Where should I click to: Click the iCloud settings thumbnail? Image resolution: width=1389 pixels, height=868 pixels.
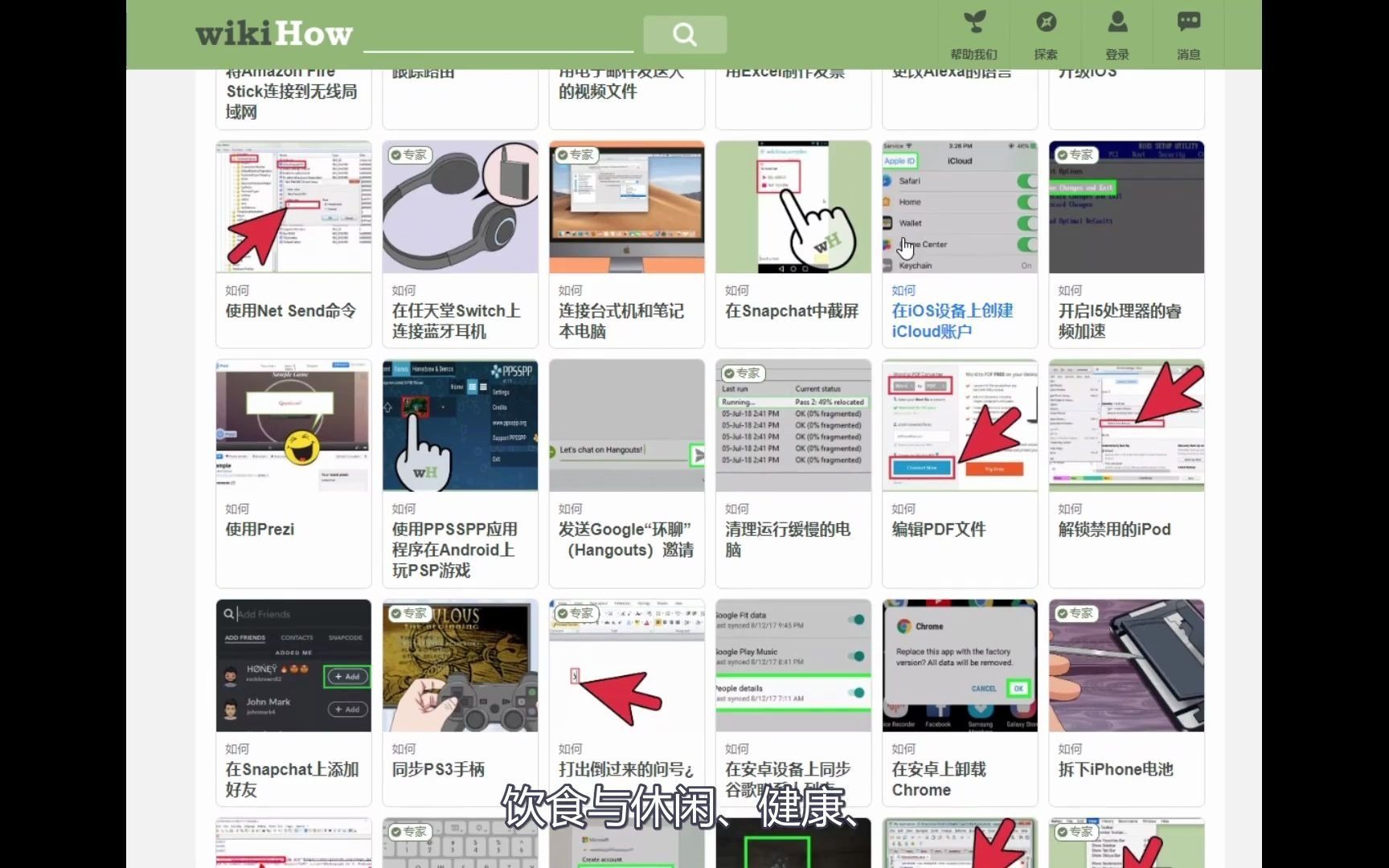[960, 207]
